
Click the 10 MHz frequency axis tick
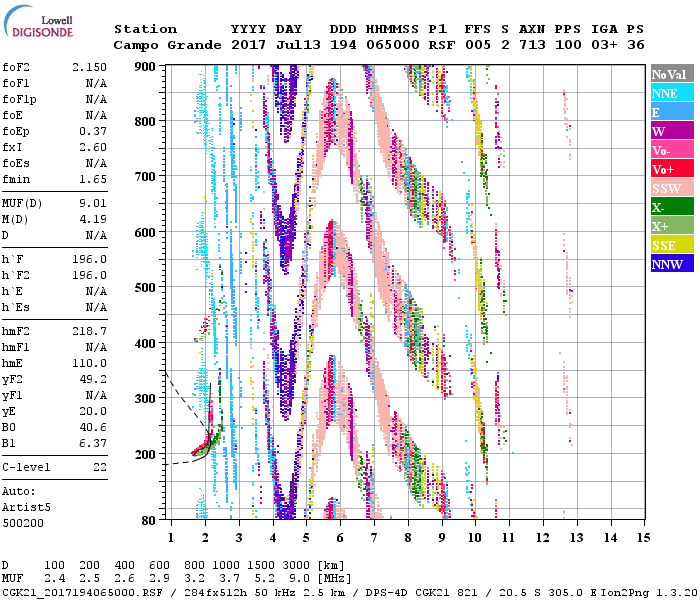477,538
